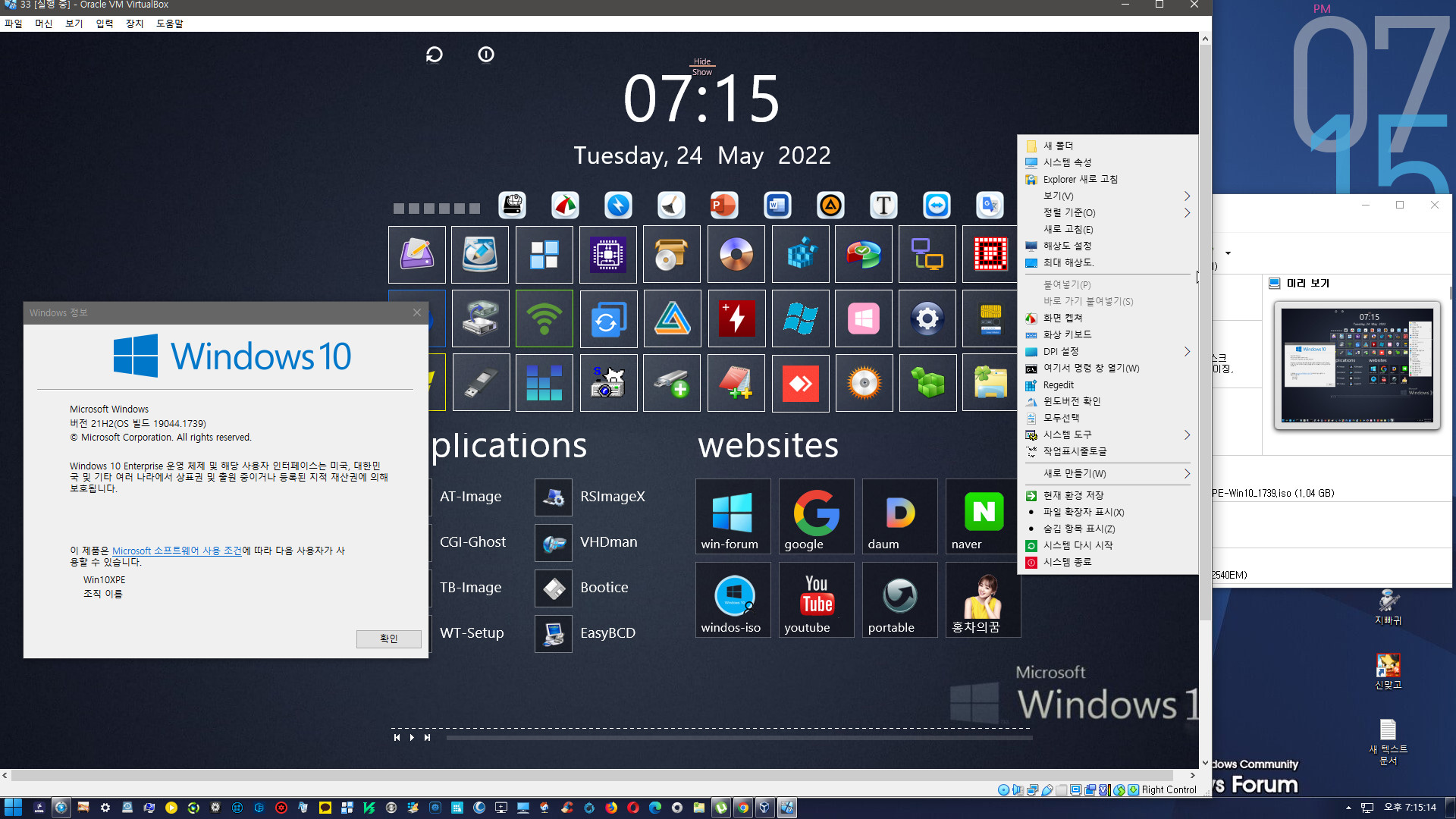The height and width of the screenshot is (819, 1456).
Task: Open the blue lightning bolt dock icon
Action: point(618,205)
